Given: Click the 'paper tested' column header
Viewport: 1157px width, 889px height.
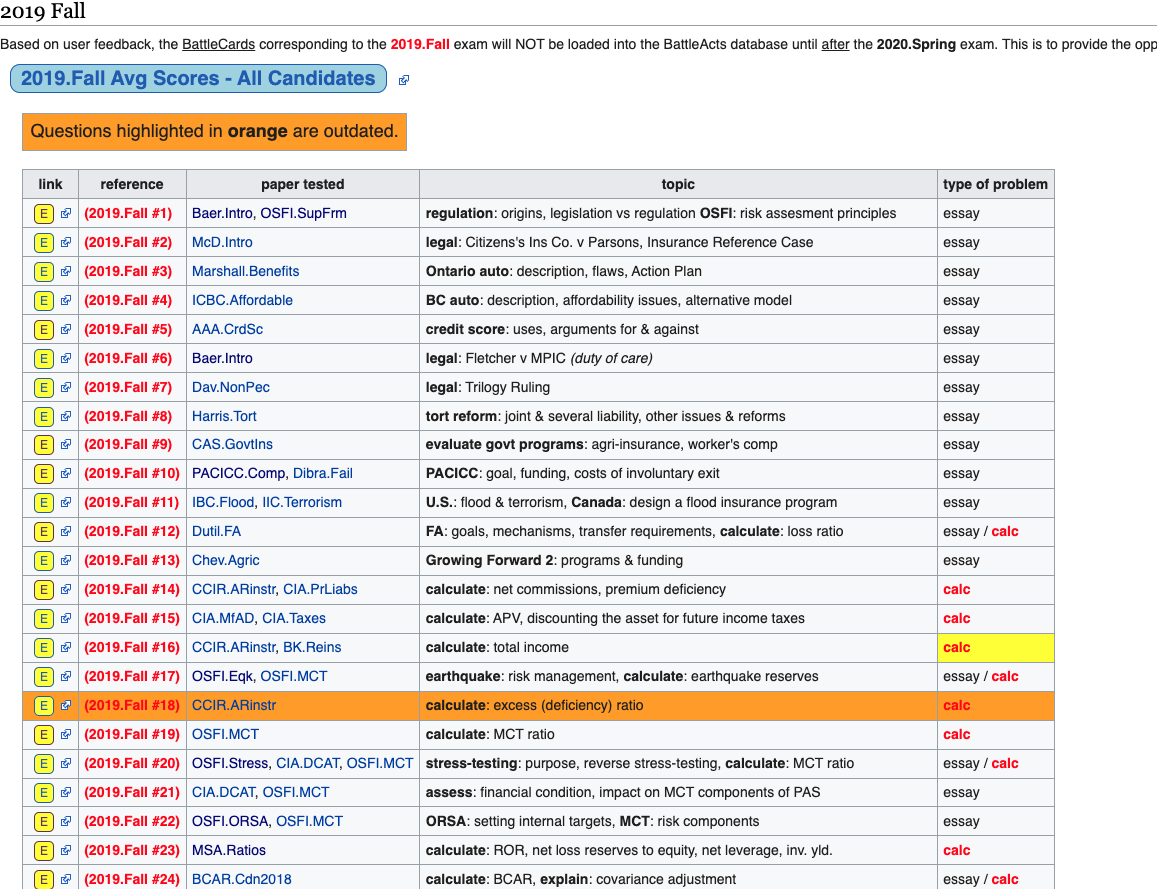Looking at the screenshot, I should (303, 184).
